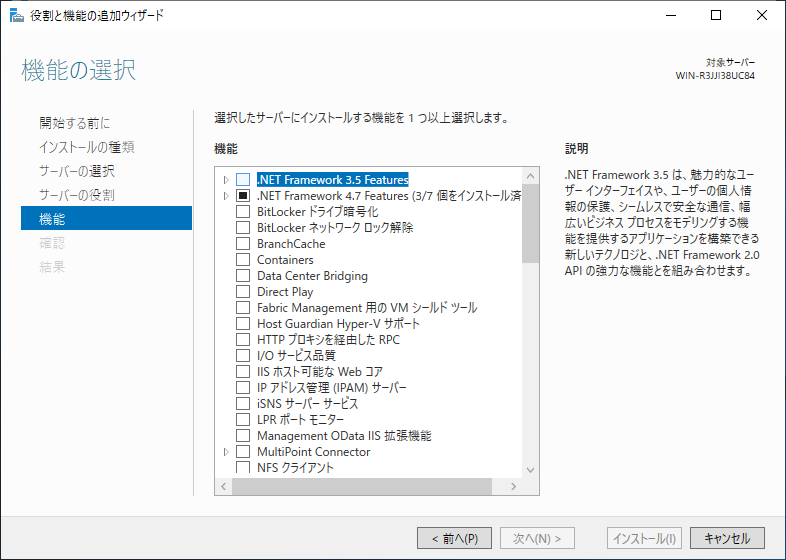The height and width of the screenshot is (560, 786).
Task: Select the BranchCache feature label
Action: [x=291, y=244]
